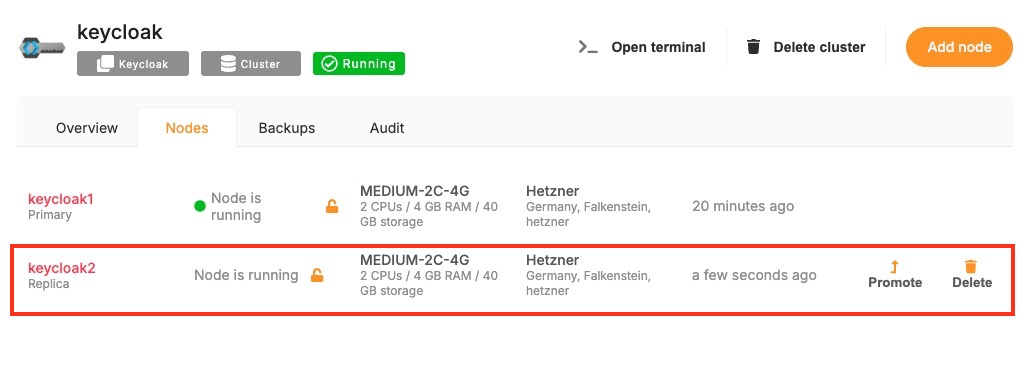Click the unlock padlock icon for keycloak2
The height and width of the screenshot is (369, 1031).
[x=317, y=275]
